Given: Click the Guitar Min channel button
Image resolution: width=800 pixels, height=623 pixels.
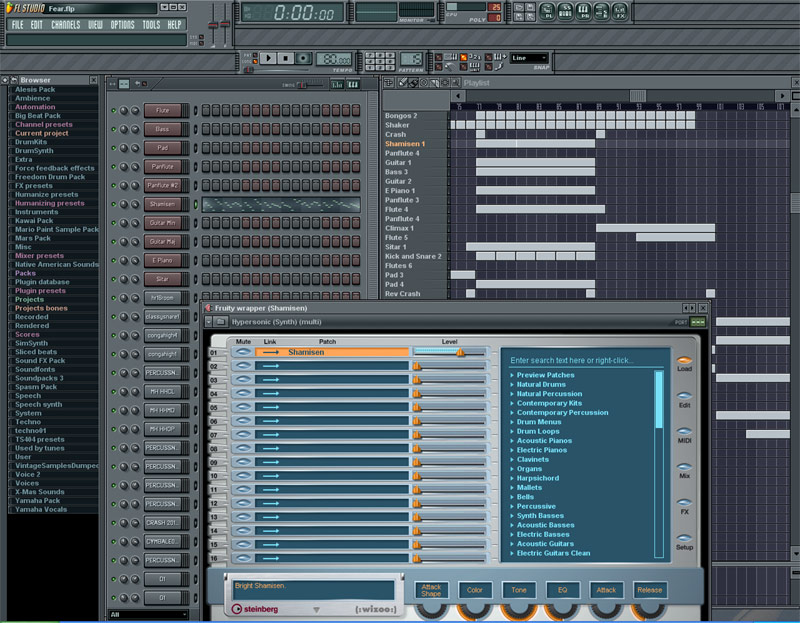Looking at the screenshot, I should coord(162,223).
